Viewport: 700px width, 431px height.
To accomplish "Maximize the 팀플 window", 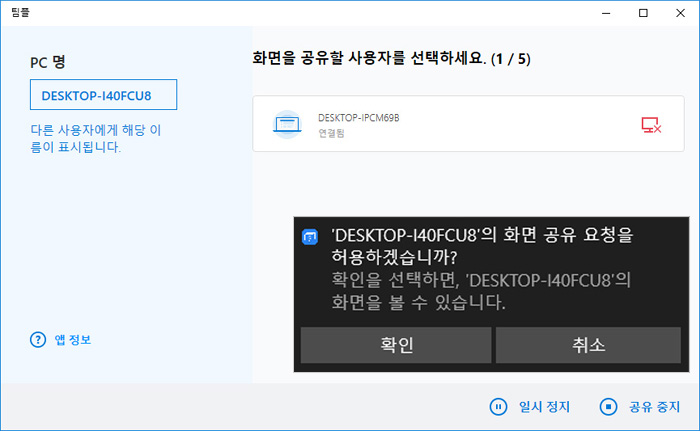I will pos(643,13).
